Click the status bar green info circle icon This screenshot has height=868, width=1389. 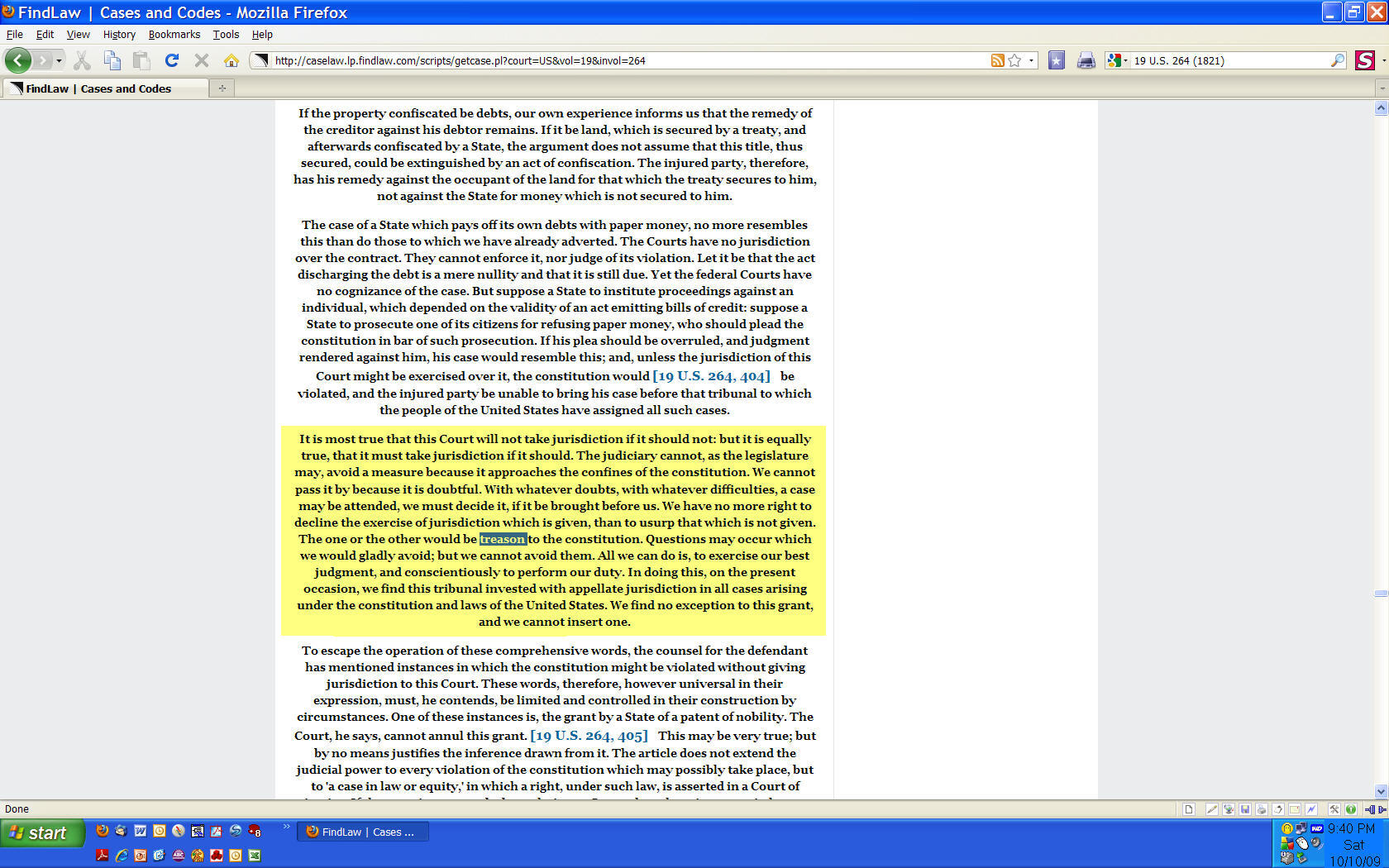(1350, 809)
